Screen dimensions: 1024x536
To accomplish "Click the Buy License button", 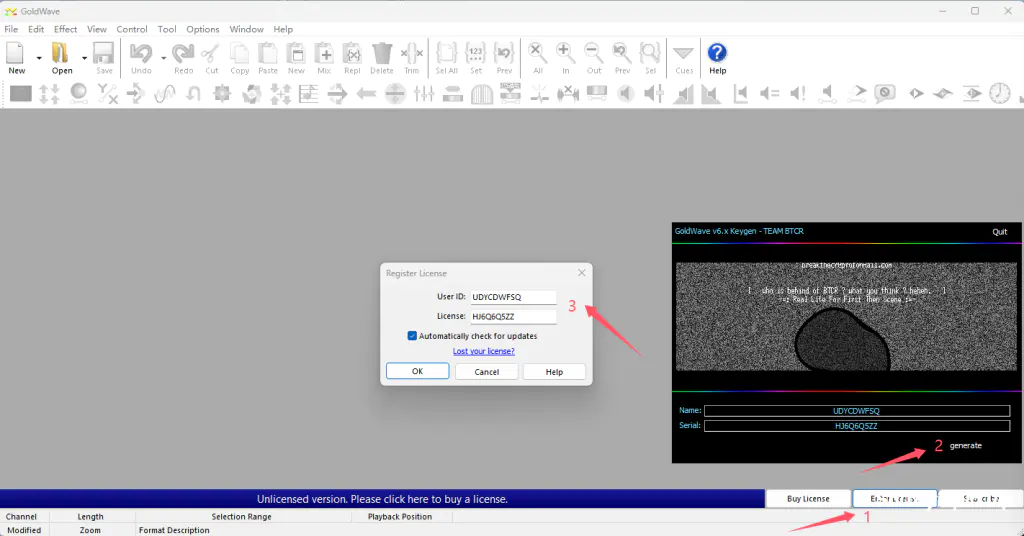I will click(x=808, y=498).
